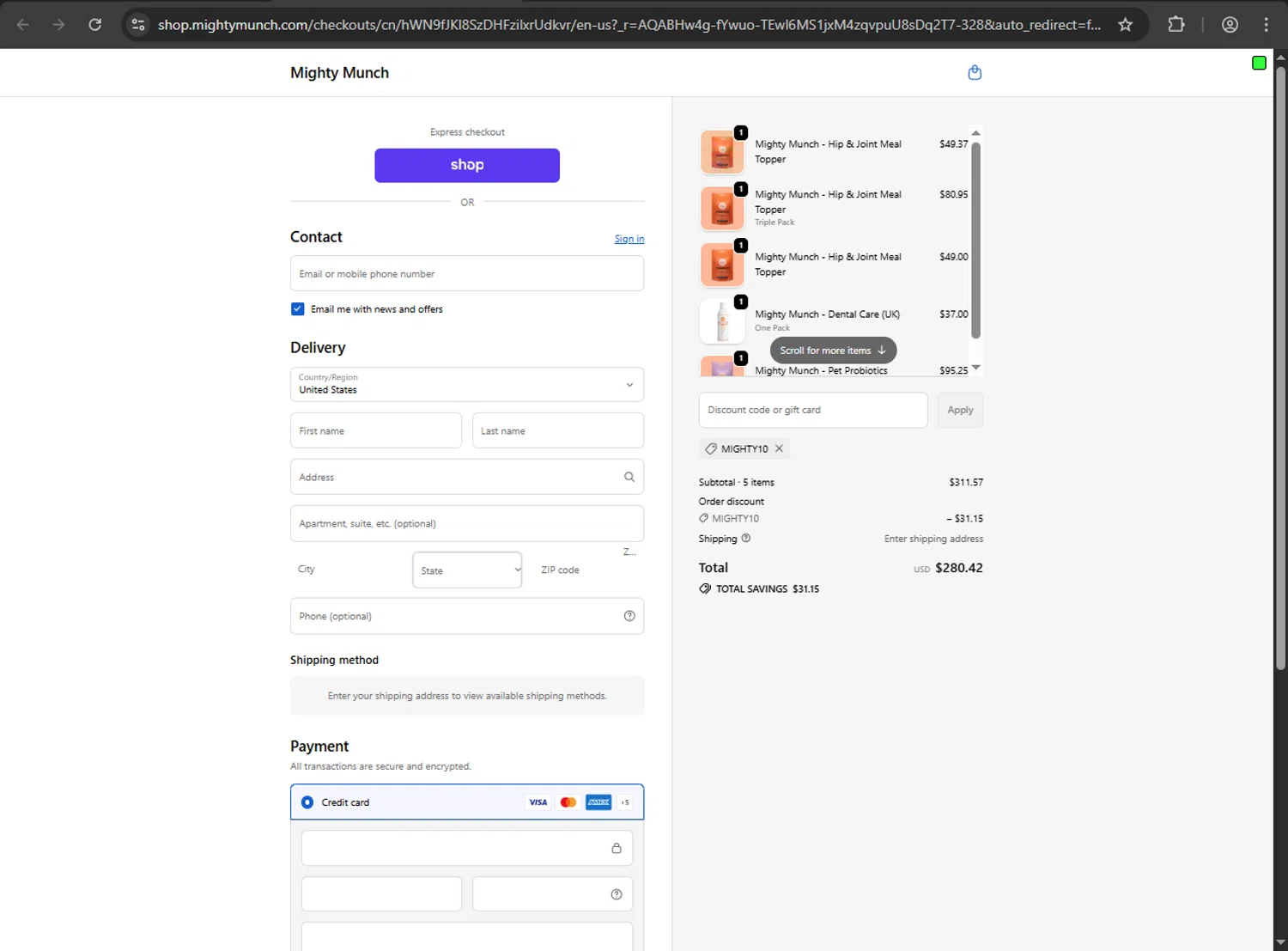This screenshot has height=951, width=1288.
Task: Remove the MIGHTY10 discount code
Action: (x=779, y=448)
